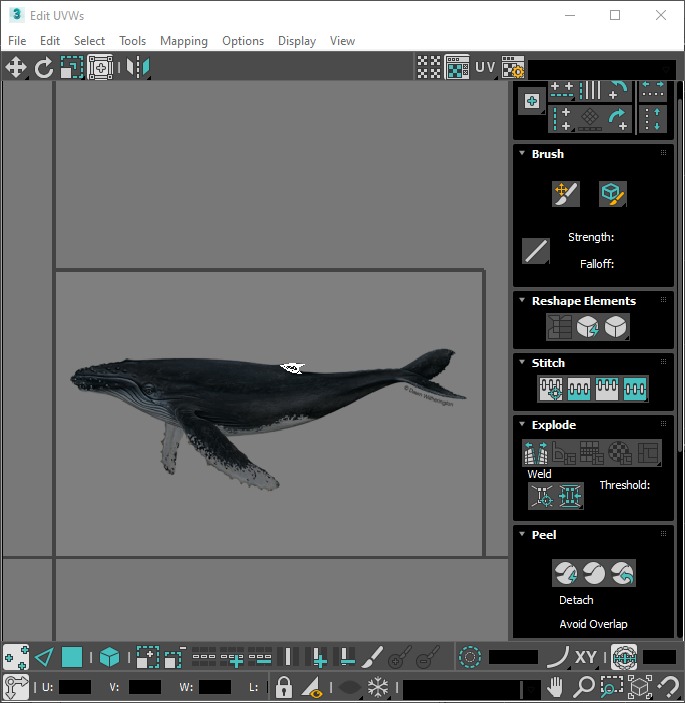The height and width of the screenshot is (703, 685).
Task: Click Stitch To Target icon
Action: (x=551, y=388)
